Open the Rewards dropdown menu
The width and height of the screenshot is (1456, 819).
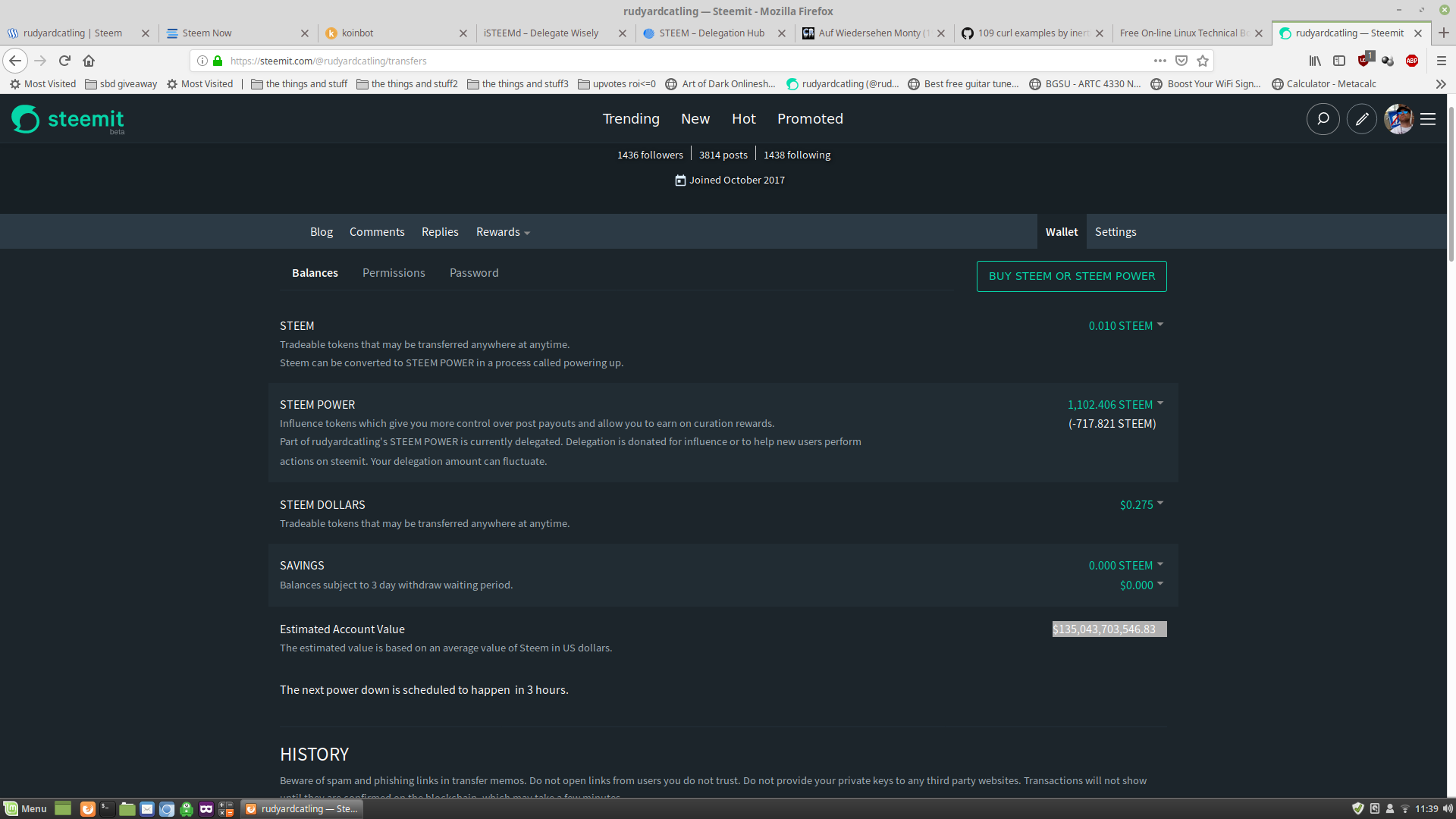pos(503,232)
